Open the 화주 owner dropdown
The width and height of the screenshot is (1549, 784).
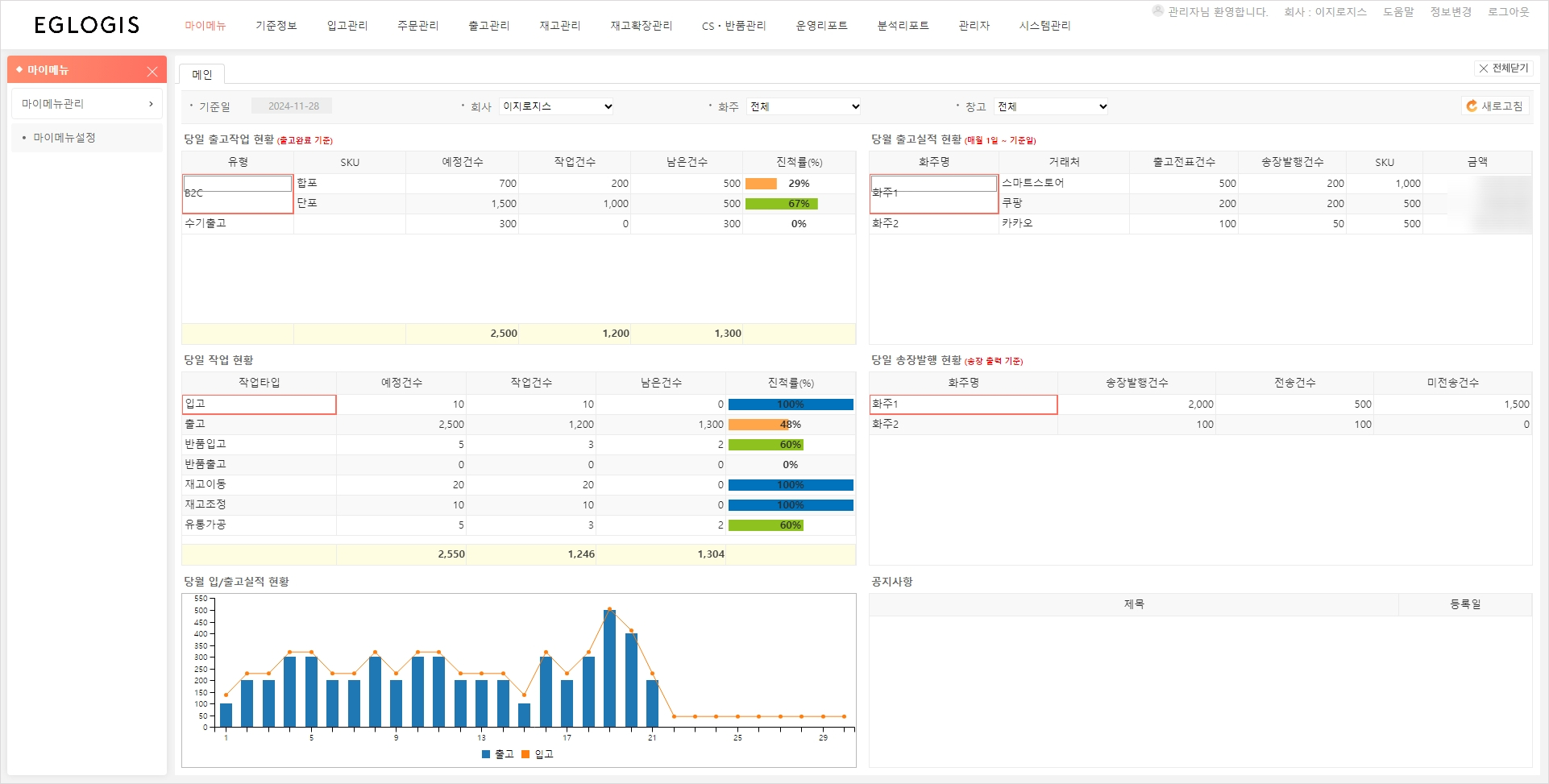pos(804,106)
